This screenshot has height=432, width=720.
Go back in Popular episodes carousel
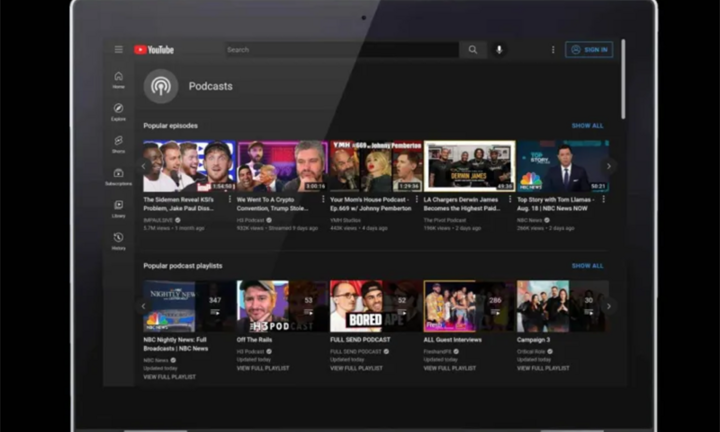[143, 166]
